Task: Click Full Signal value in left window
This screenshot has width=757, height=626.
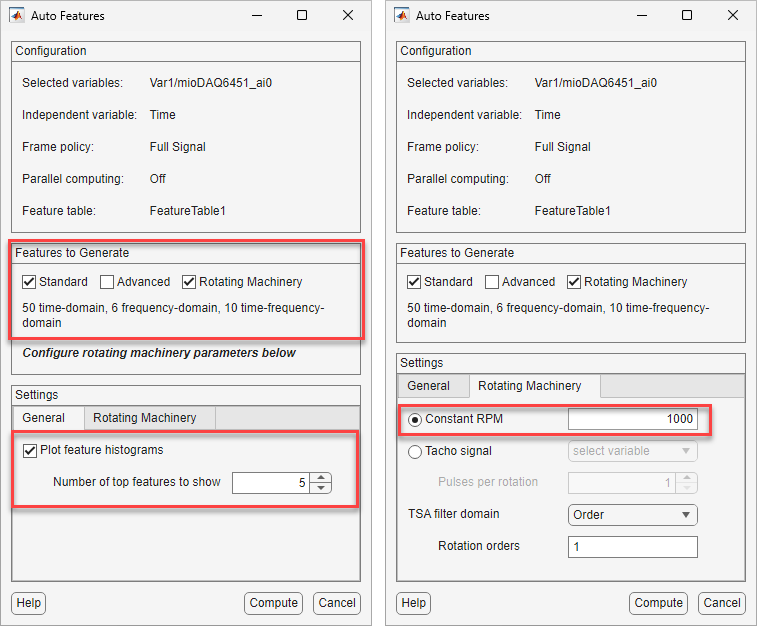Action: point(178,147)
